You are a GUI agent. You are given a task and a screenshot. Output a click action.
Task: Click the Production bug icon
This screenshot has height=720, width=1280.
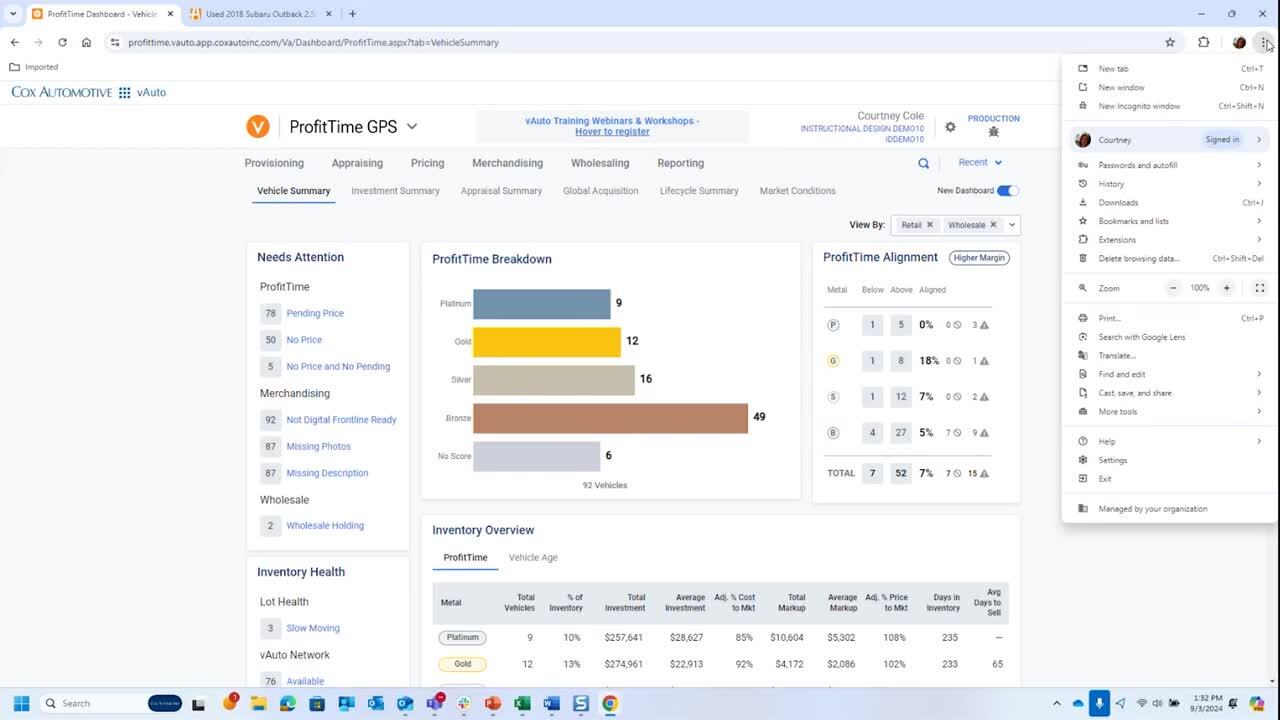[993, 132]
